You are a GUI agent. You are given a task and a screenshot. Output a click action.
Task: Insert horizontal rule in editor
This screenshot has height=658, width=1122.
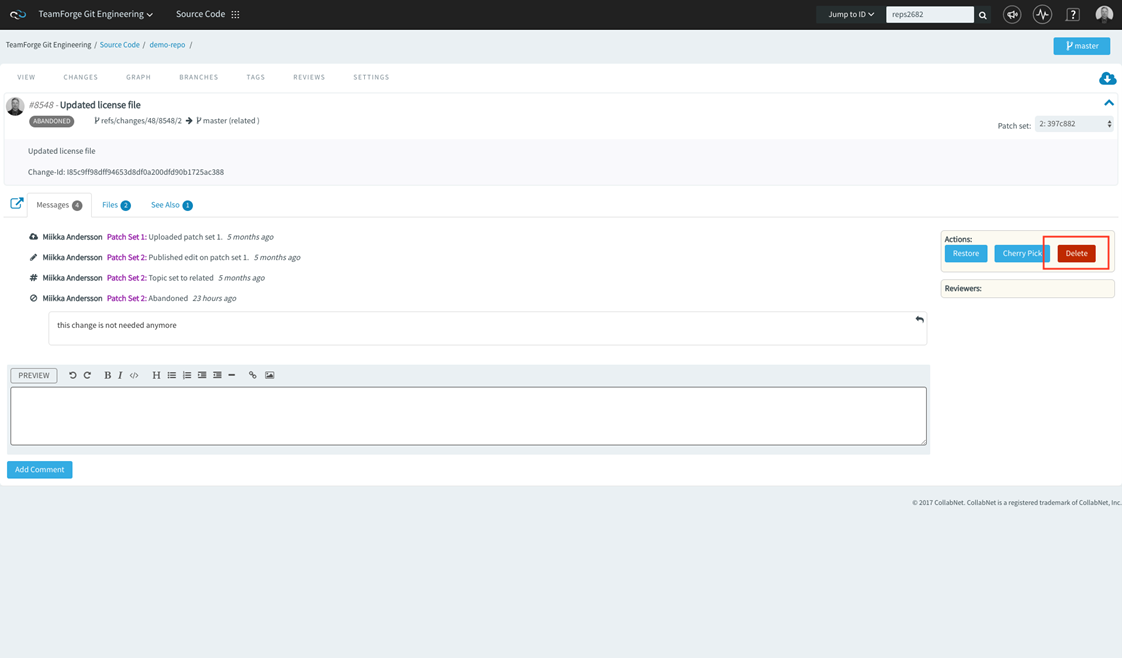232,375
